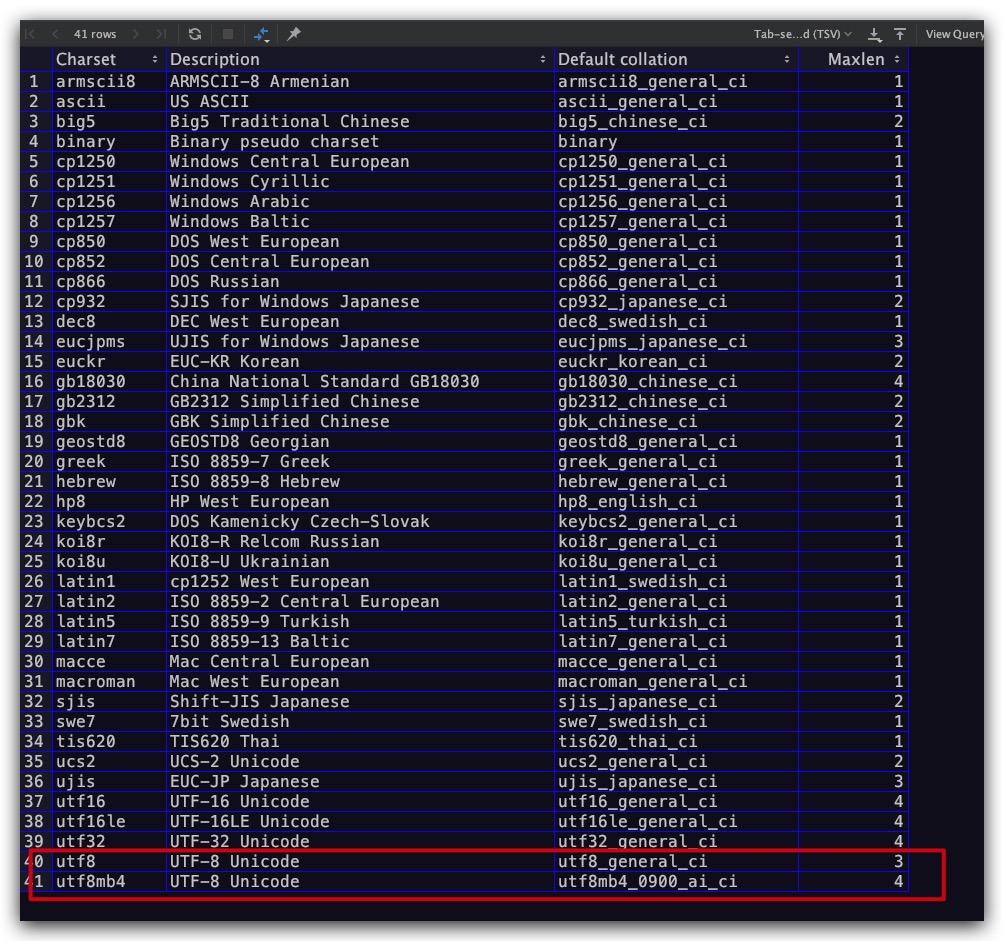Select the eucjpms charset cell

tap(109, 341)
